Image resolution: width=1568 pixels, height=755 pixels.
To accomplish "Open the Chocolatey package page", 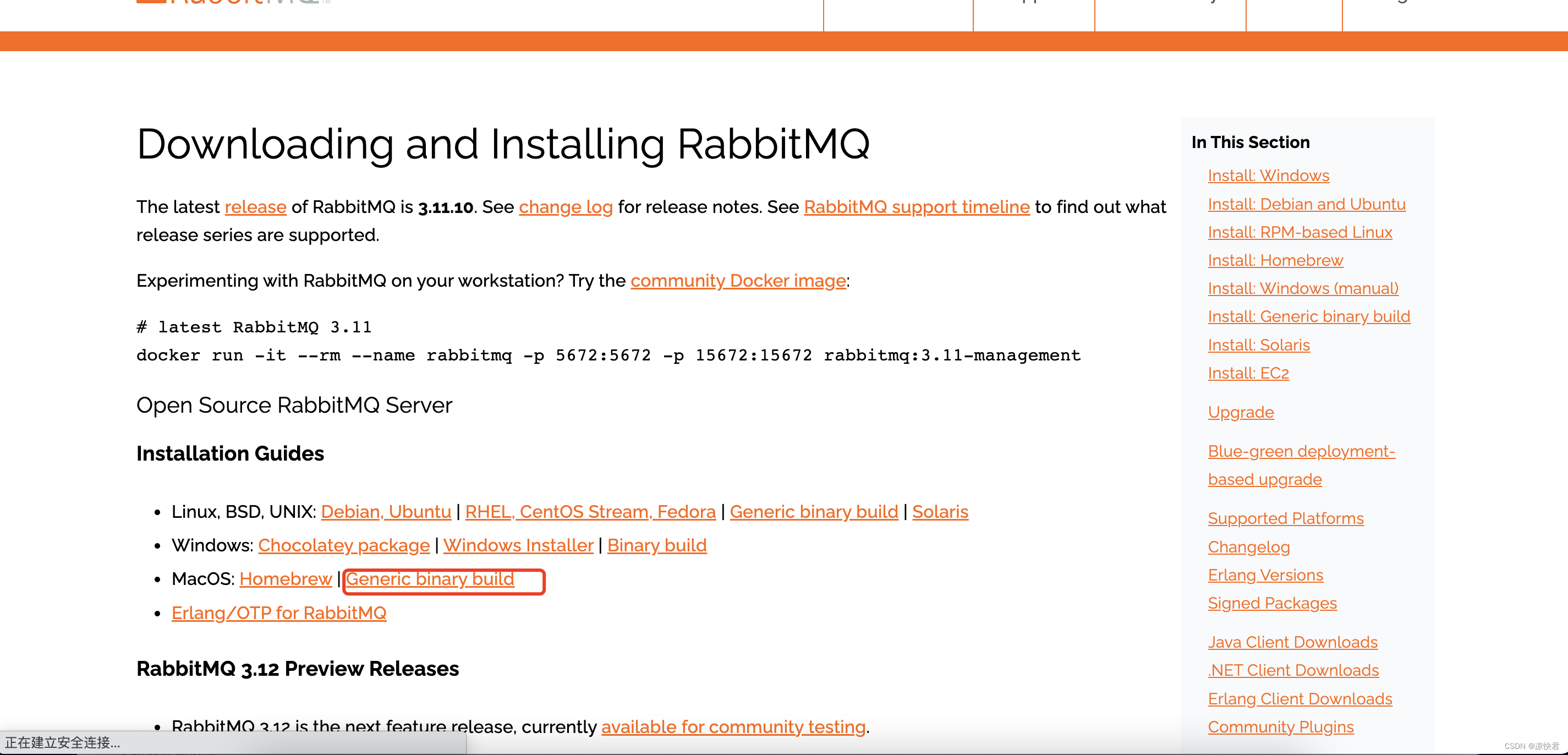I will pyautogui.click(x=343, y=545).
